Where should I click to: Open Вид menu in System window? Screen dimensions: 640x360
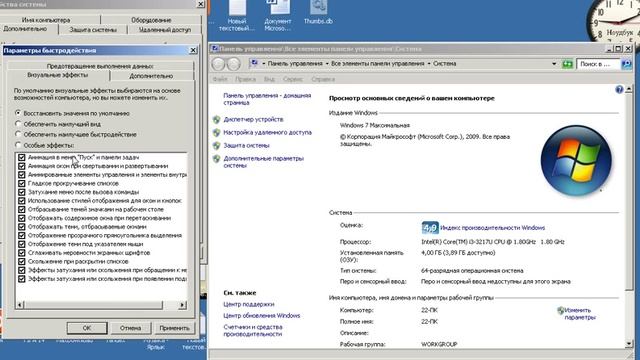tap(269, 79)
